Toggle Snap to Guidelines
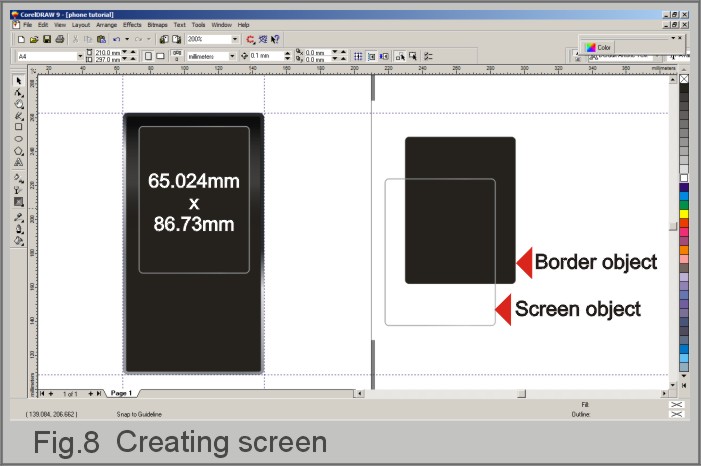 [x=371, y=56]
